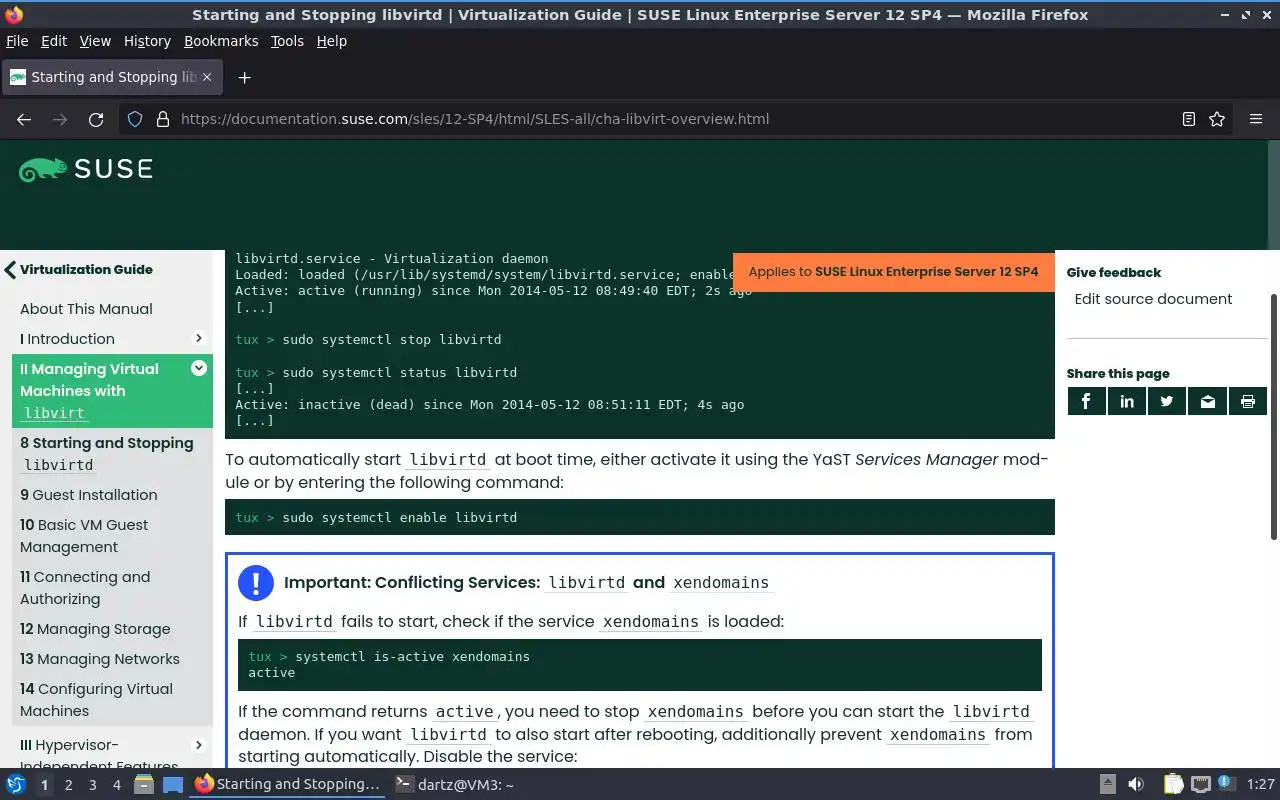Print this page using printer icon
This screenshot has height=800, width=1280.
[x=1248, y=401]
